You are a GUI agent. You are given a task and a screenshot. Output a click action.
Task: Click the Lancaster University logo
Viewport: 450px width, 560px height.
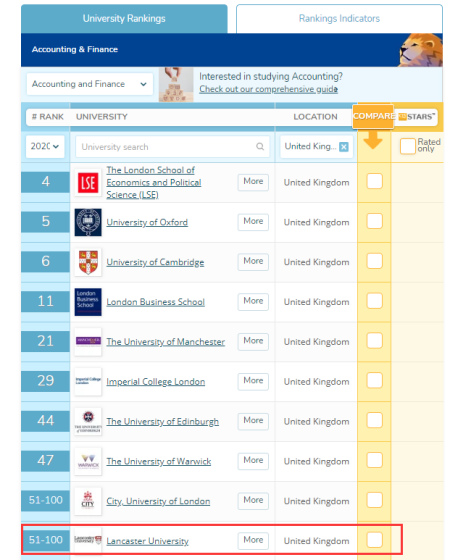point(88,540)
